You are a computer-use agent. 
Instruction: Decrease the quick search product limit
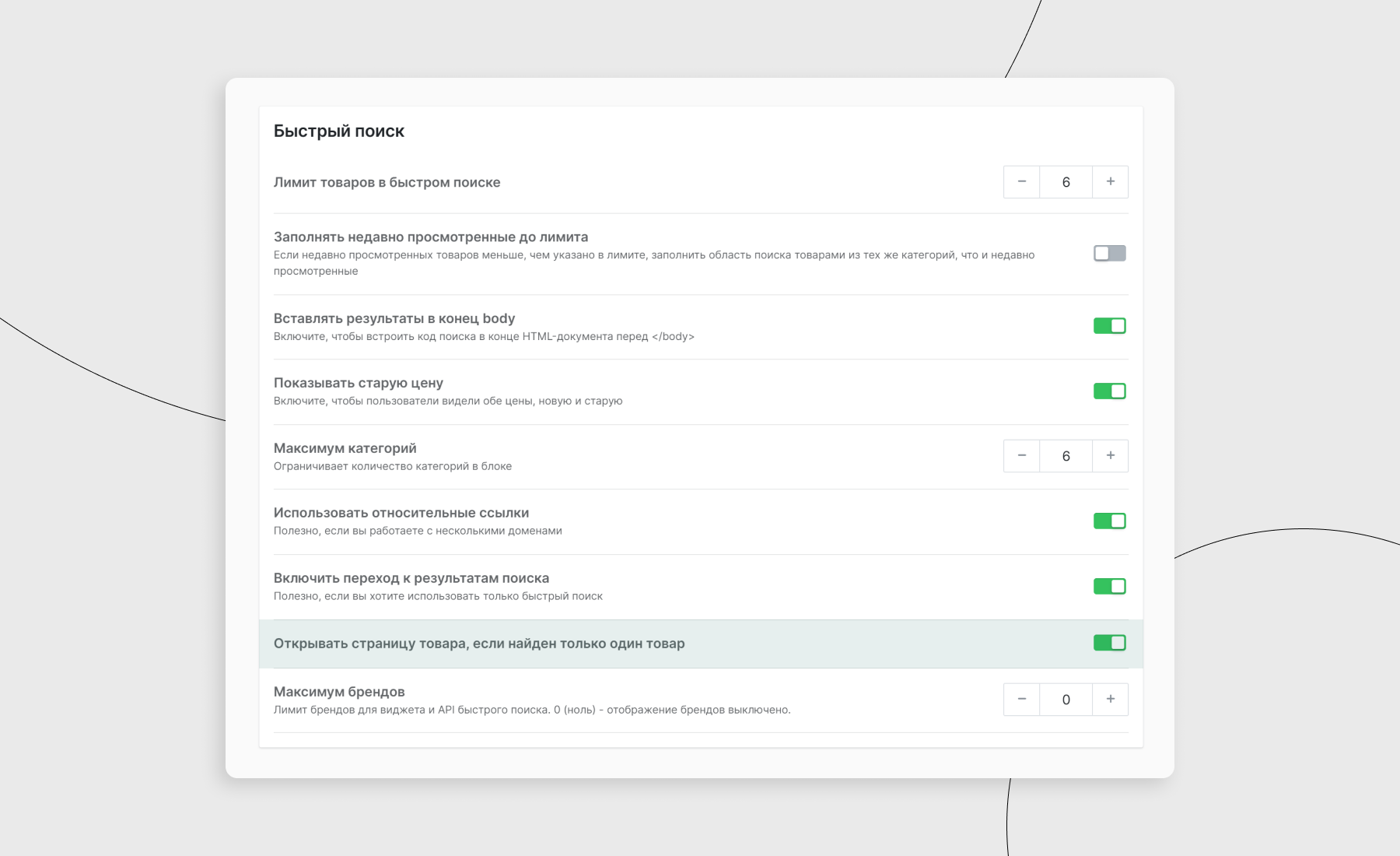[1021, 182]
